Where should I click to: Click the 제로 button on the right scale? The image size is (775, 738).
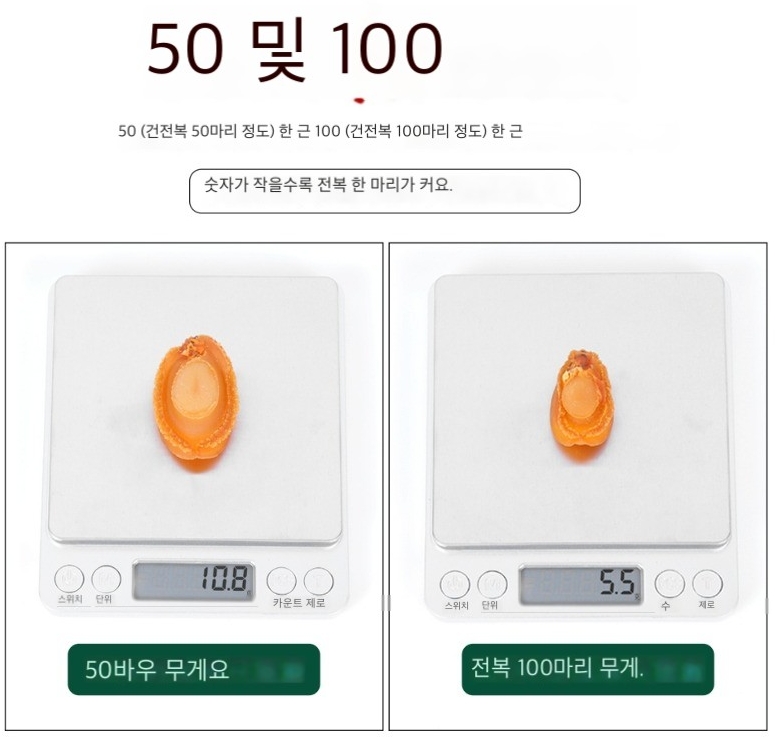coord(707,584)
